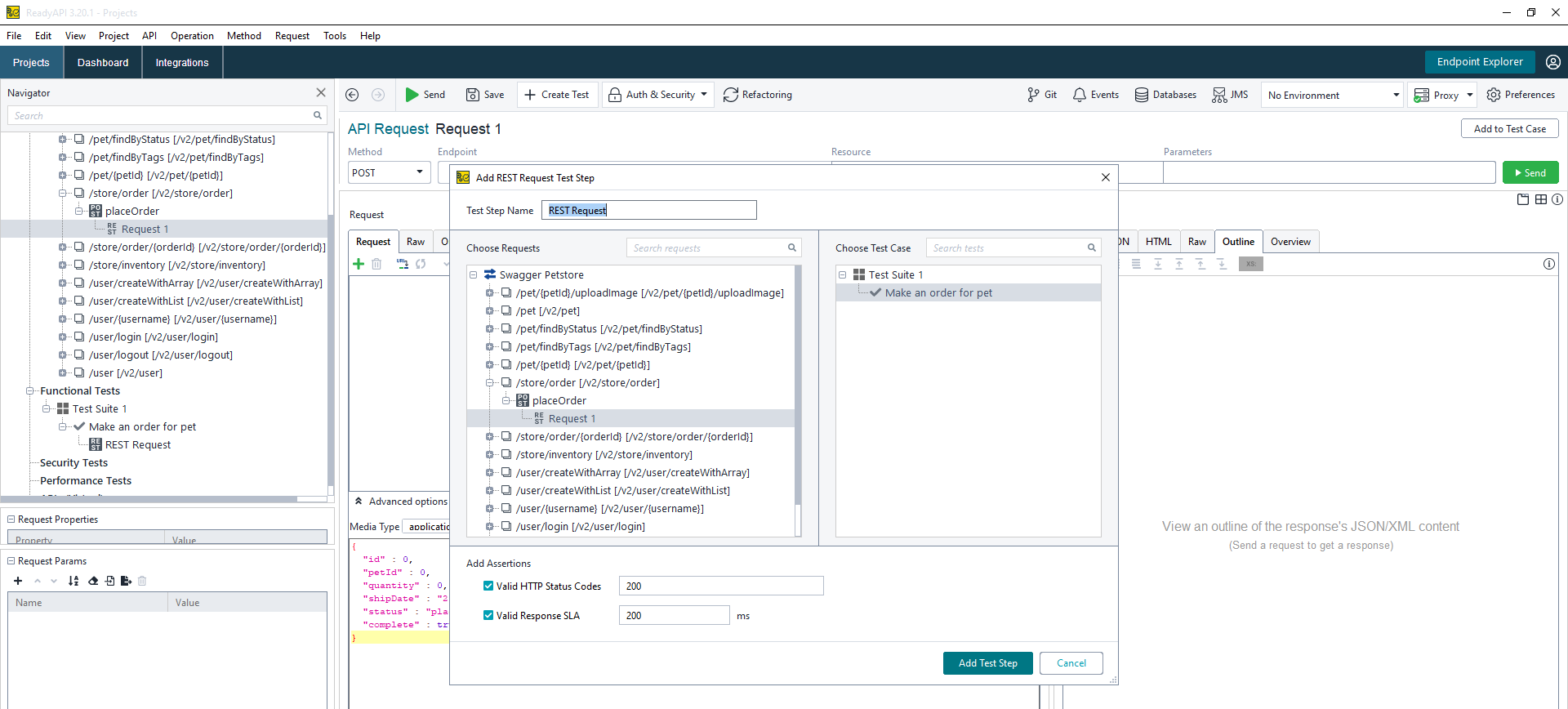Click Add to Test Case button
The width and height of the screenshot is (1568, 709).
[x=1509, y=129]
